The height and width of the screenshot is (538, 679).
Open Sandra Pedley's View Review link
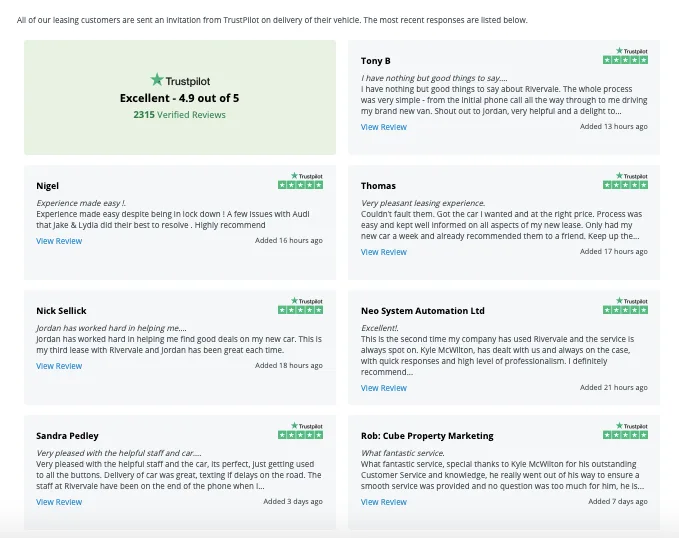[x=59, y=502]
